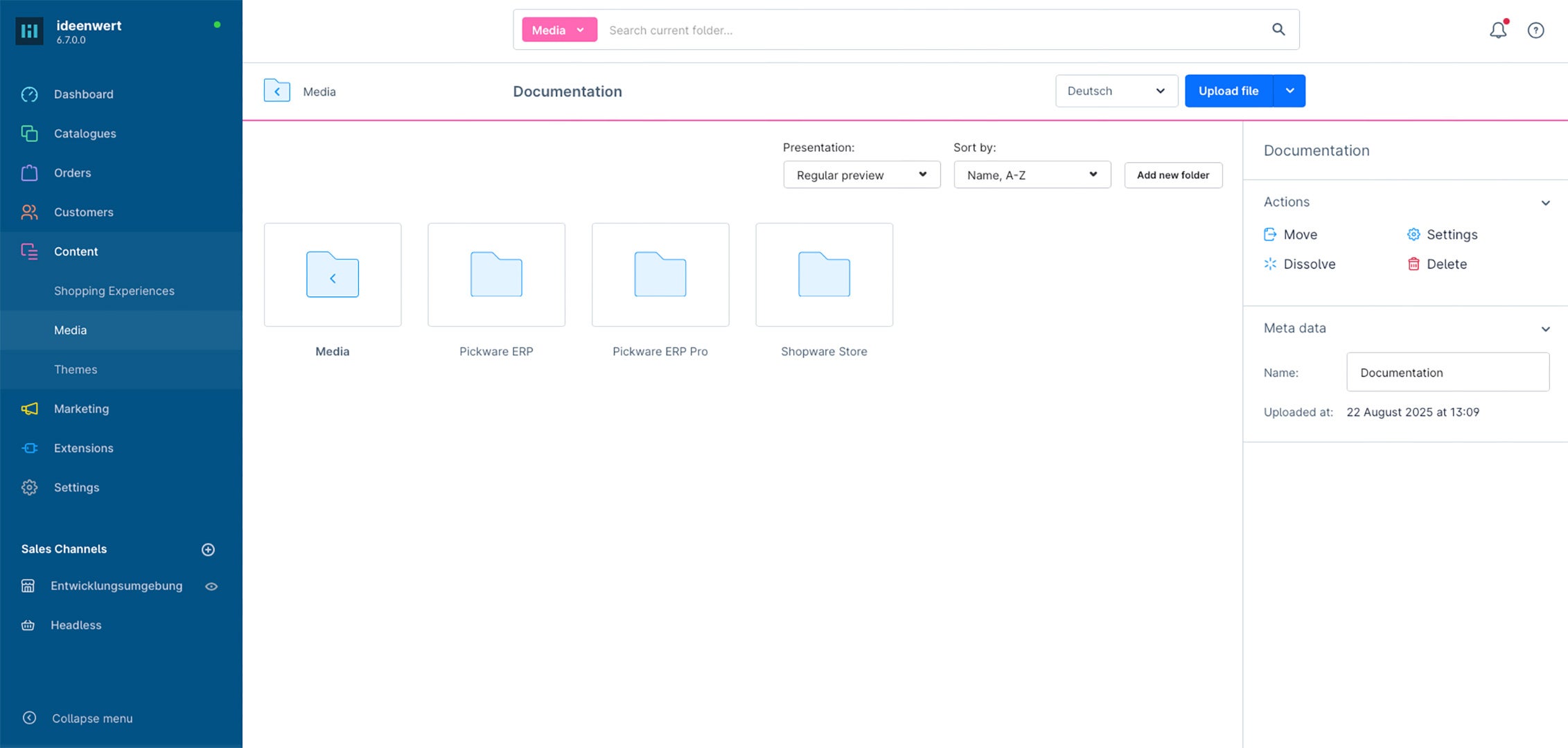
Task: Add a new sales channel plus icon
Action: click(x=208, y=549)
